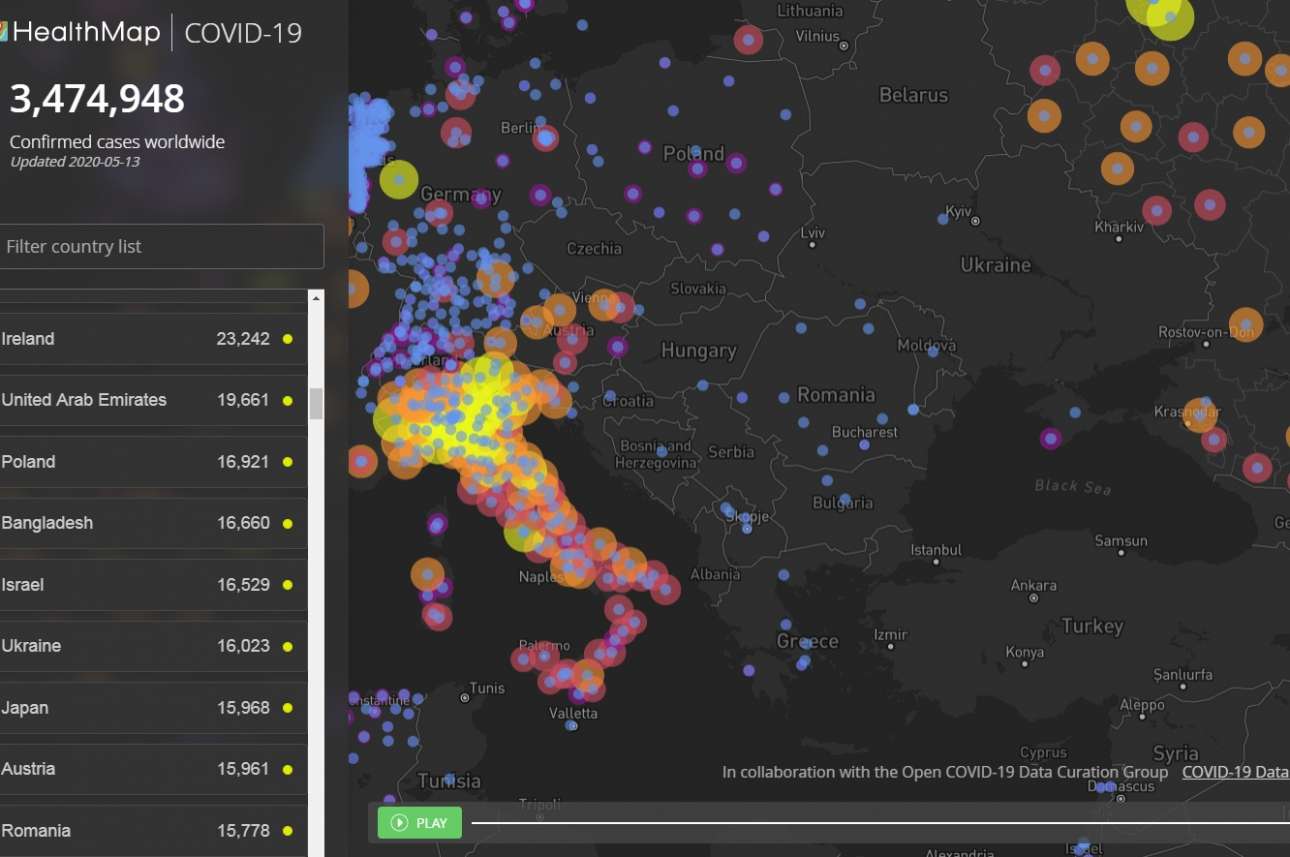Click the orange marker at Rostov-on-Don
This screenshot has width=1290, height=857.
[x=1245, y=324]
